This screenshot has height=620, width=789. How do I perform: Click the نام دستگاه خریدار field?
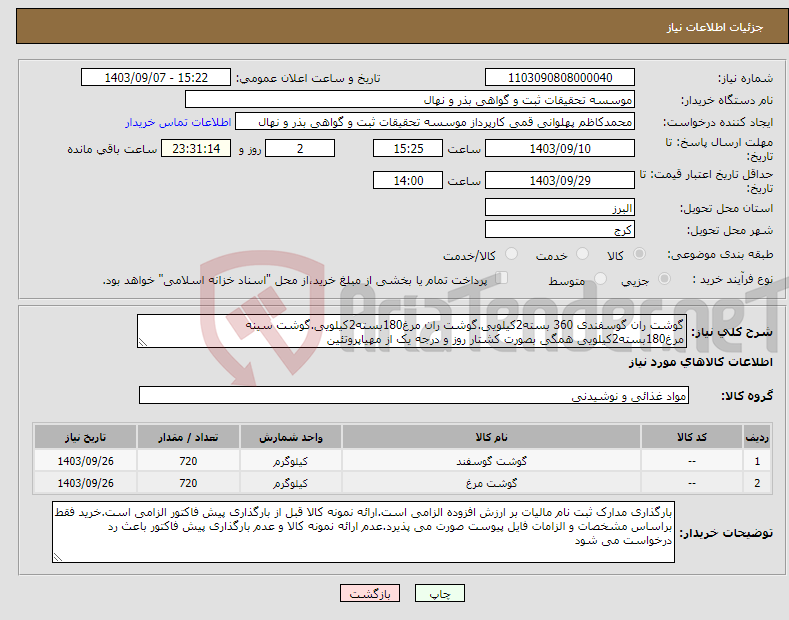(x=410, y=100)
